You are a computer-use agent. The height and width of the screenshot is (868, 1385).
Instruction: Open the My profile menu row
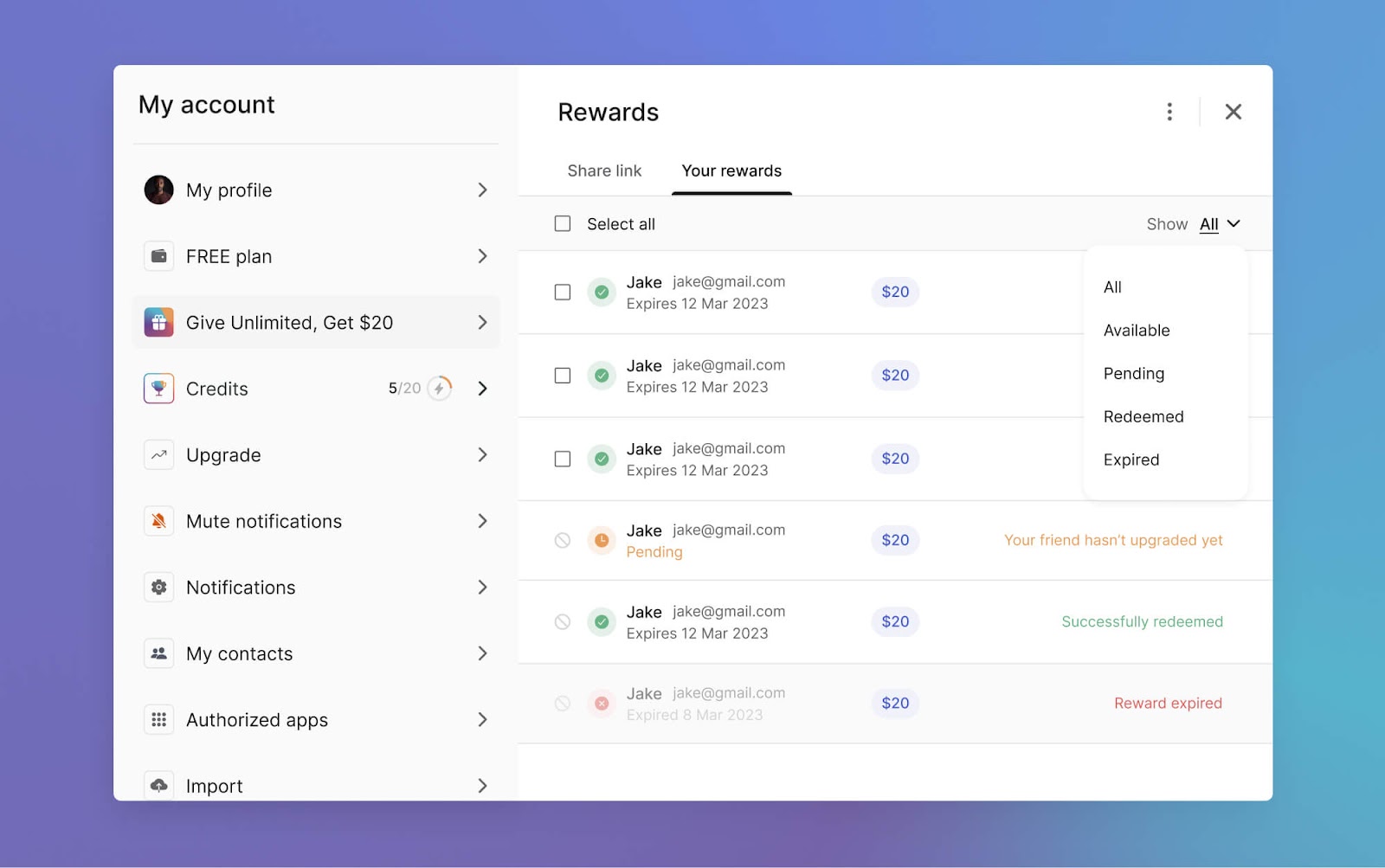316,190
